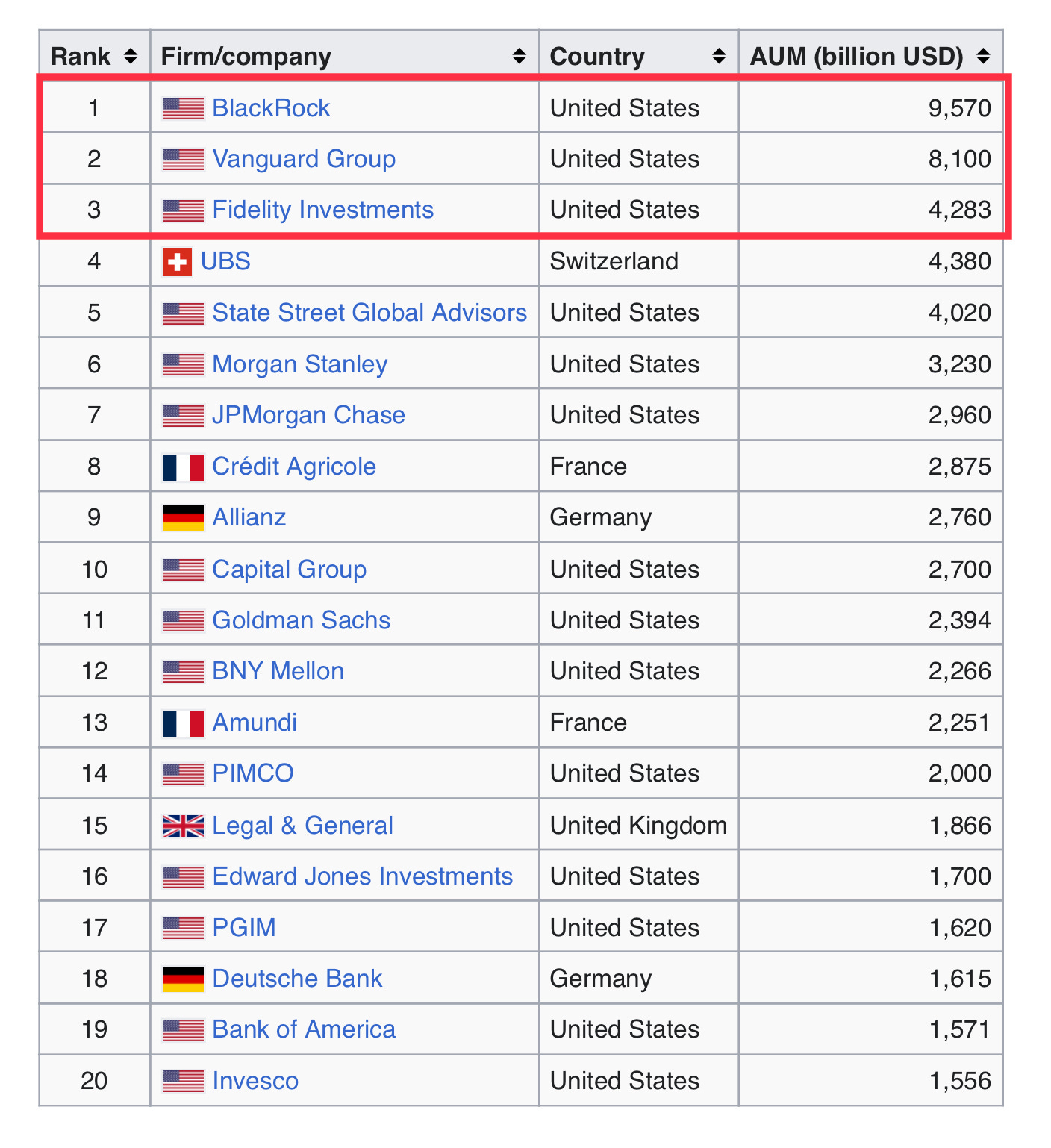The image size is (1051, 1148).
Task: Visit the Deutsche Bank link
Action: coord(297,979)
